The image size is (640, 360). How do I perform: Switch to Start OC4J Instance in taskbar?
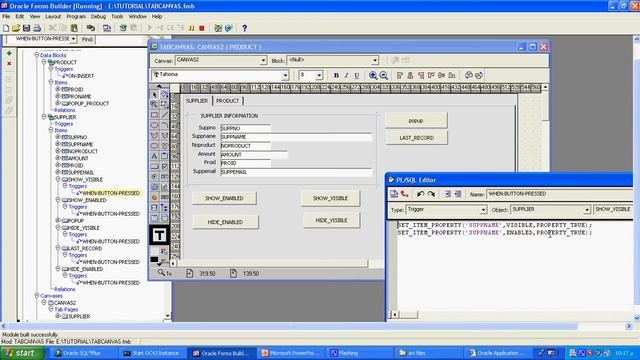pos(153,353)
